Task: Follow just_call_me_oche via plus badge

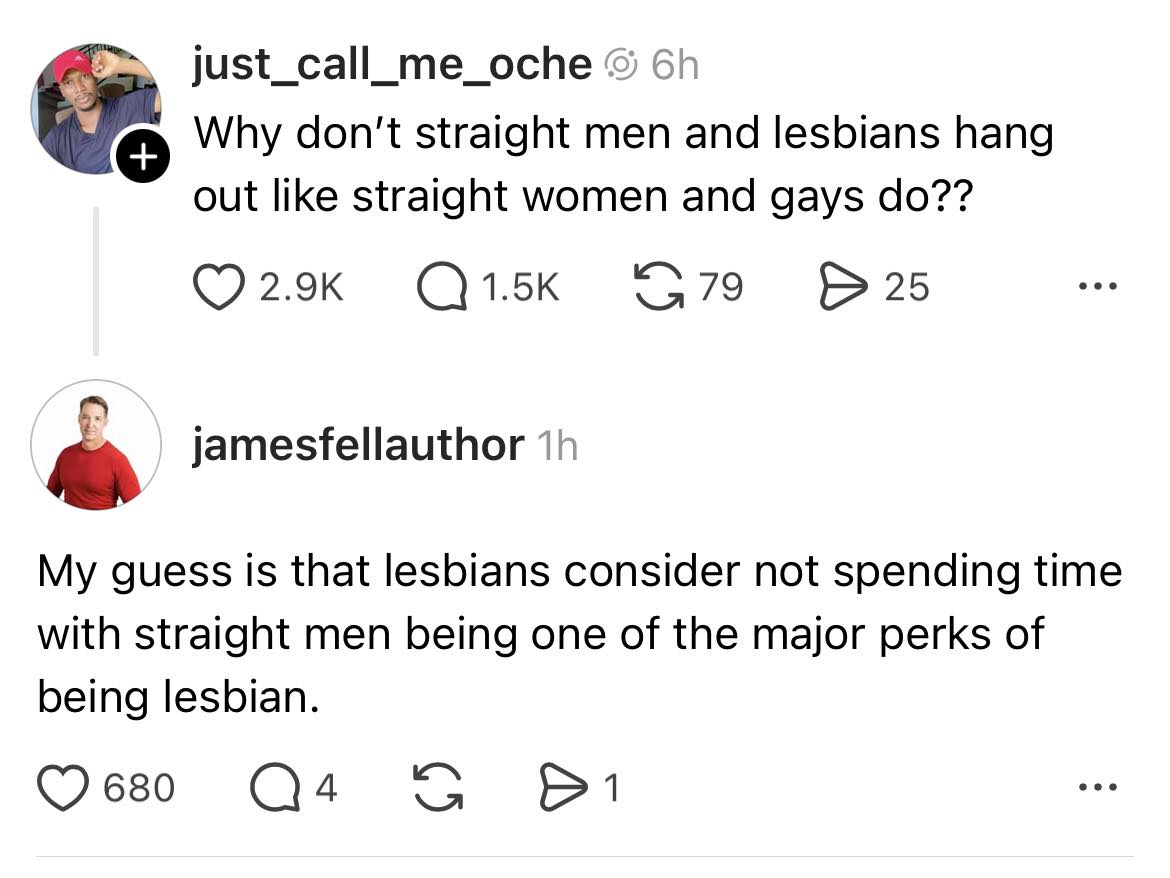Action: [142, 157]
